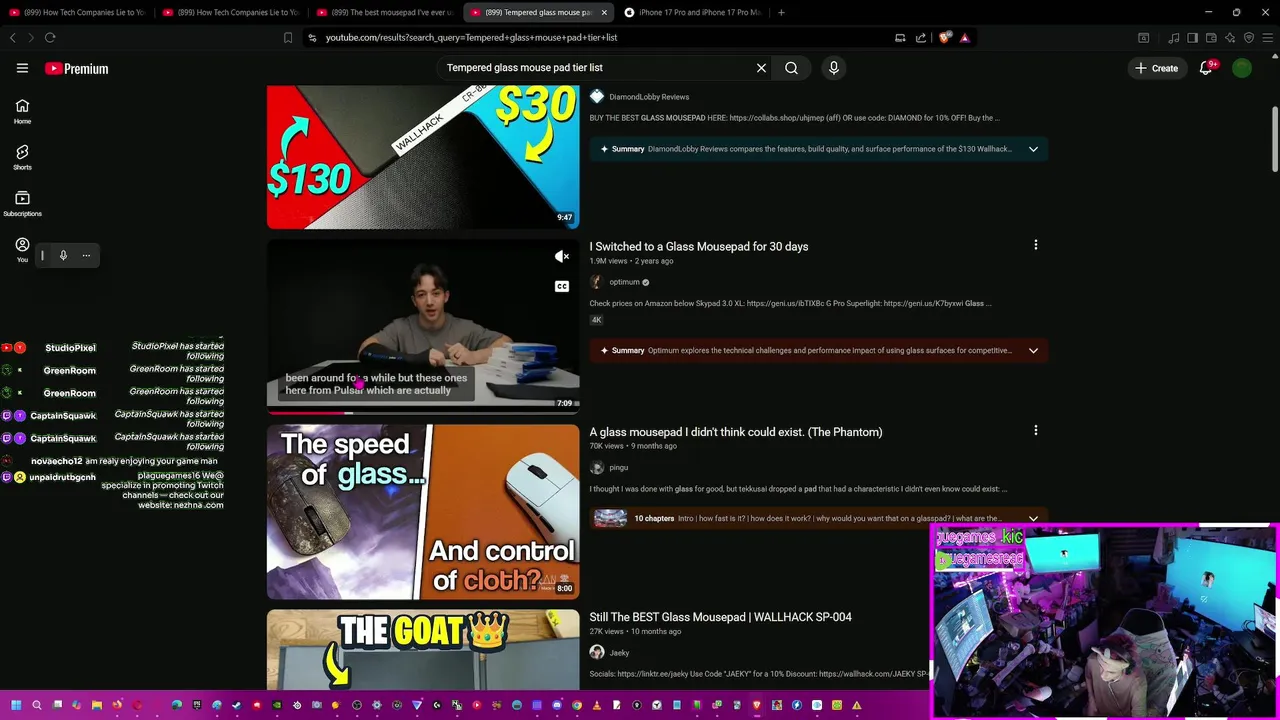Click the magnifier search button
The height and width of the screenshot is (720, 1280).
click(x=791, y=68)
